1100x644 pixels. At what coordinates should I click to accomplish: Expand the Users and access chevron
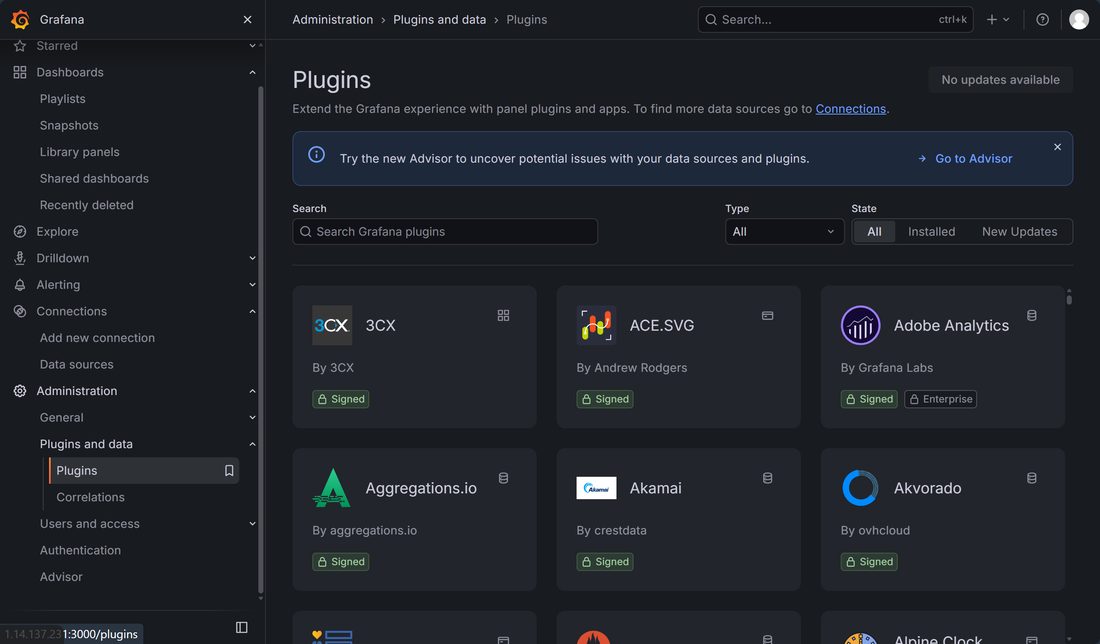click(252, 524)
